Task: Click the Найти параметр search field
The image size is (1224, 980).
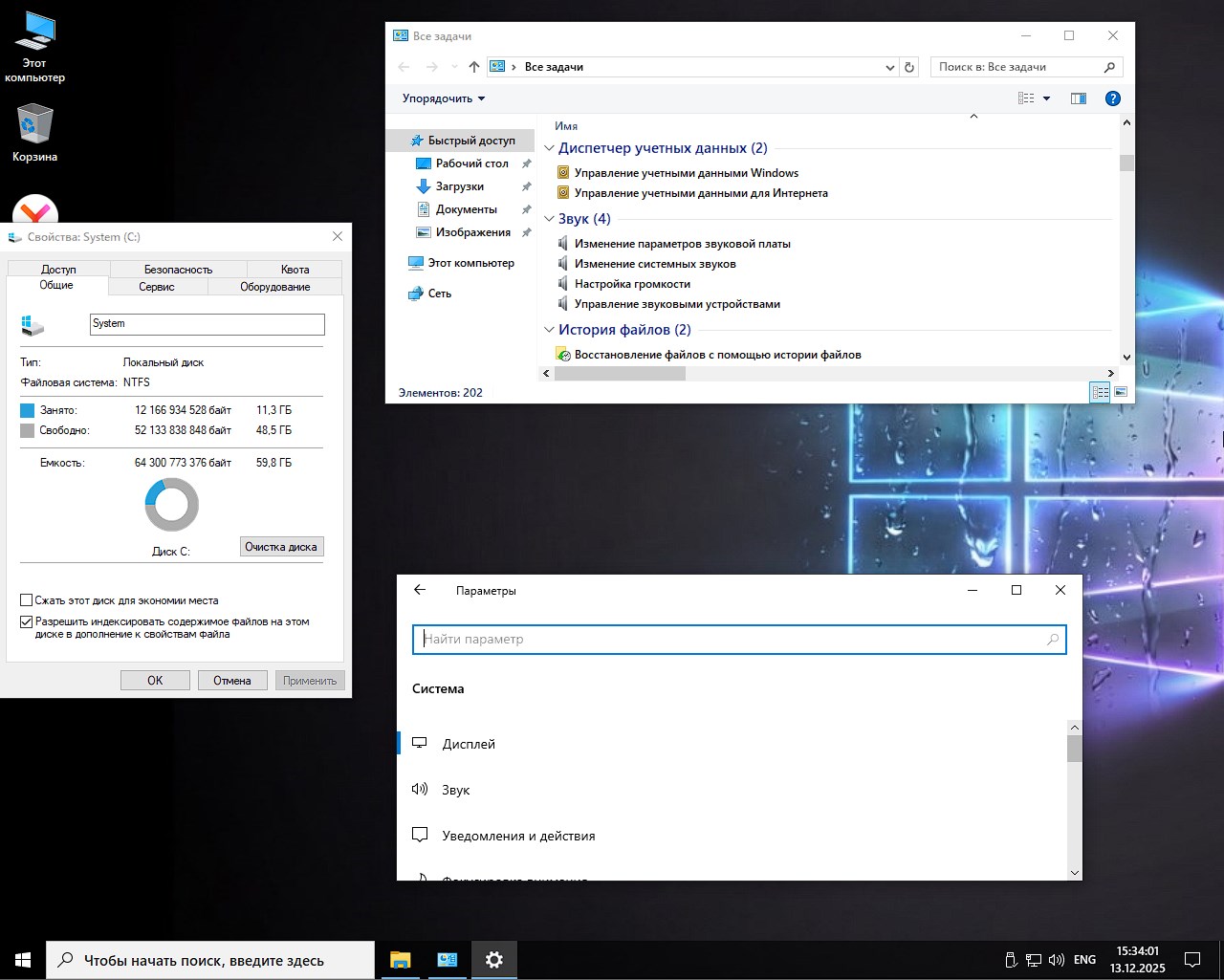Action: tap(739, 639)
